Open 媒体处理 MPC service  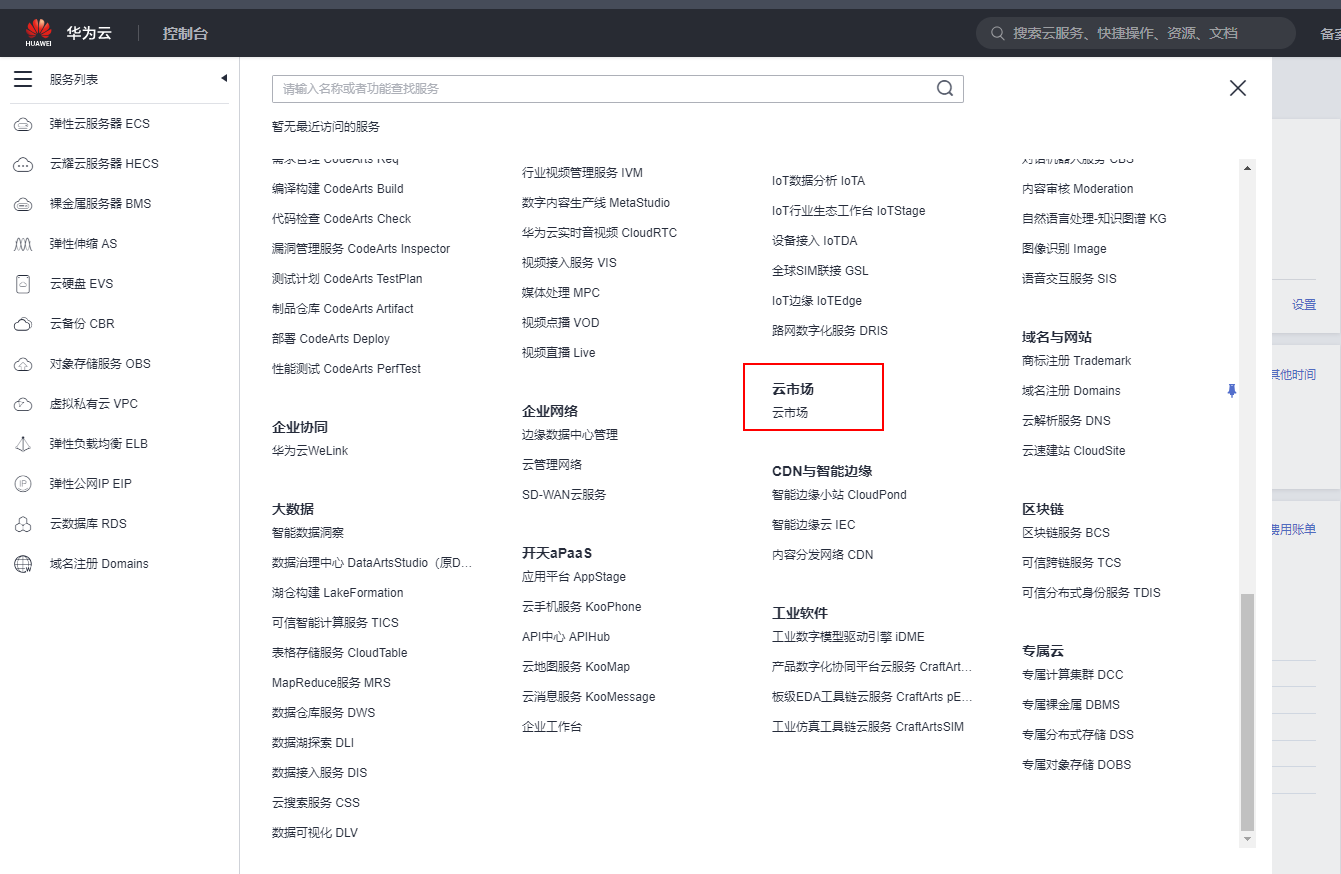561,293
